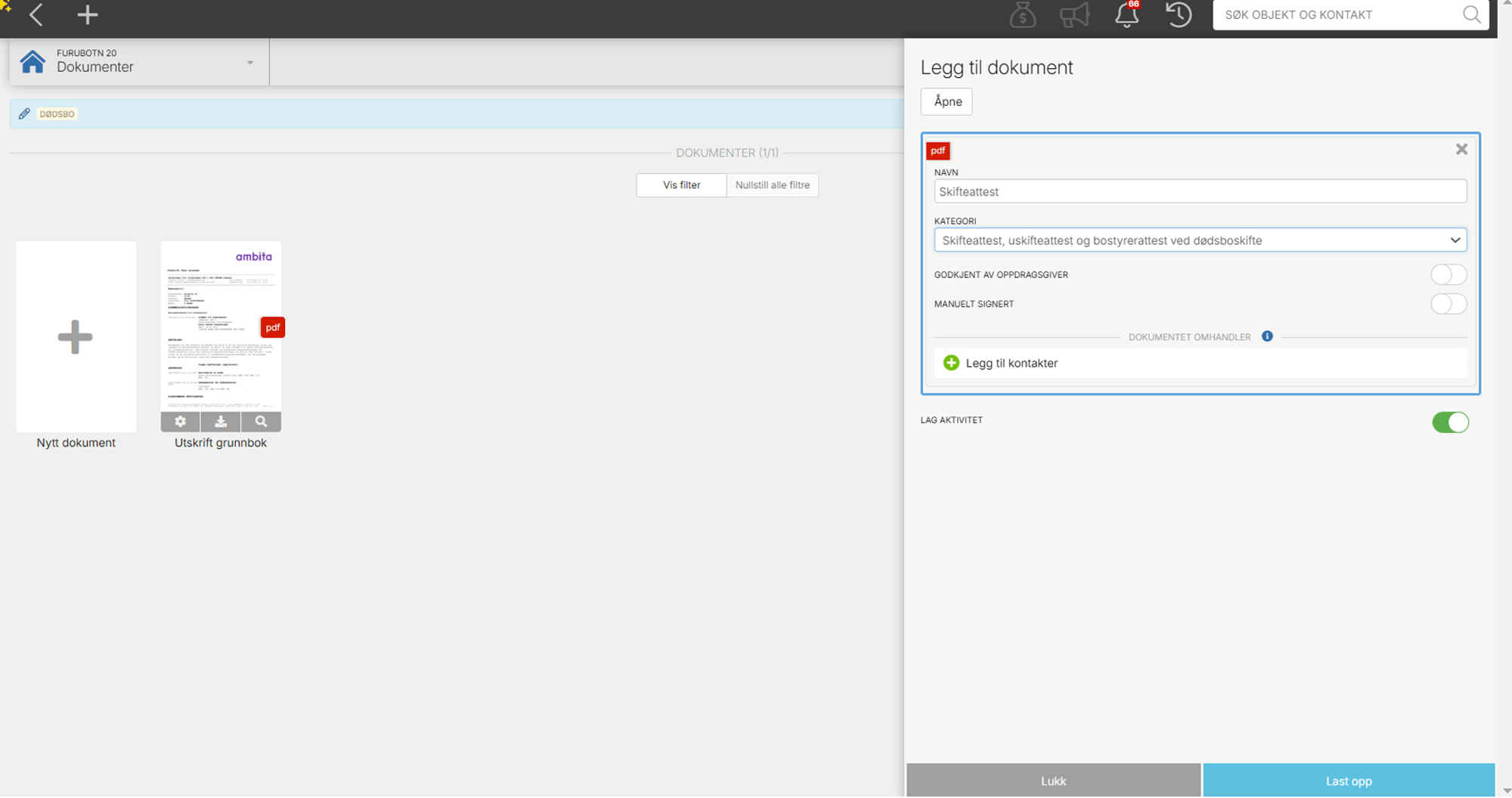The width and height of the screenshot is (1512, 798).
Task: Open the money bag icon
Action: (x=1022, y=15)
